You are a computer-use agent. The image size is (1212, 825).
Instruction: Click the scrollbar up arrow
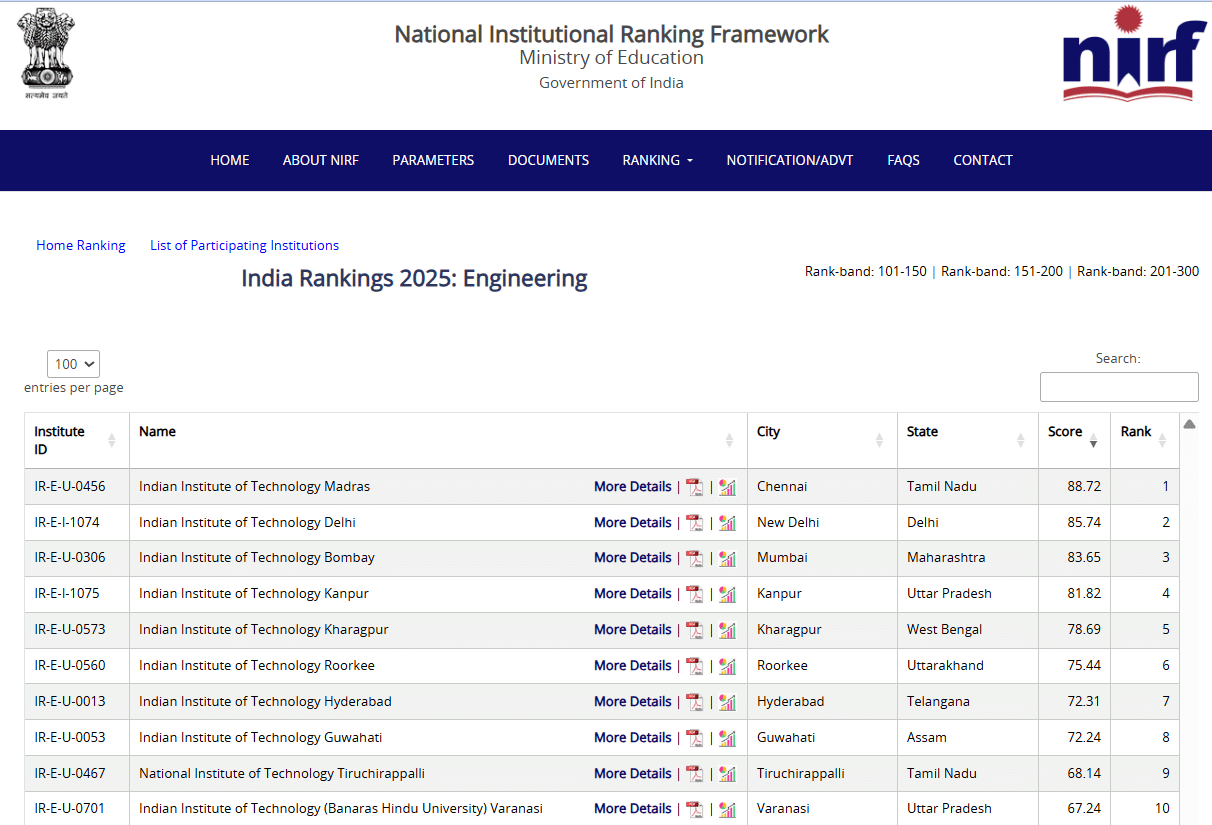1190,423
